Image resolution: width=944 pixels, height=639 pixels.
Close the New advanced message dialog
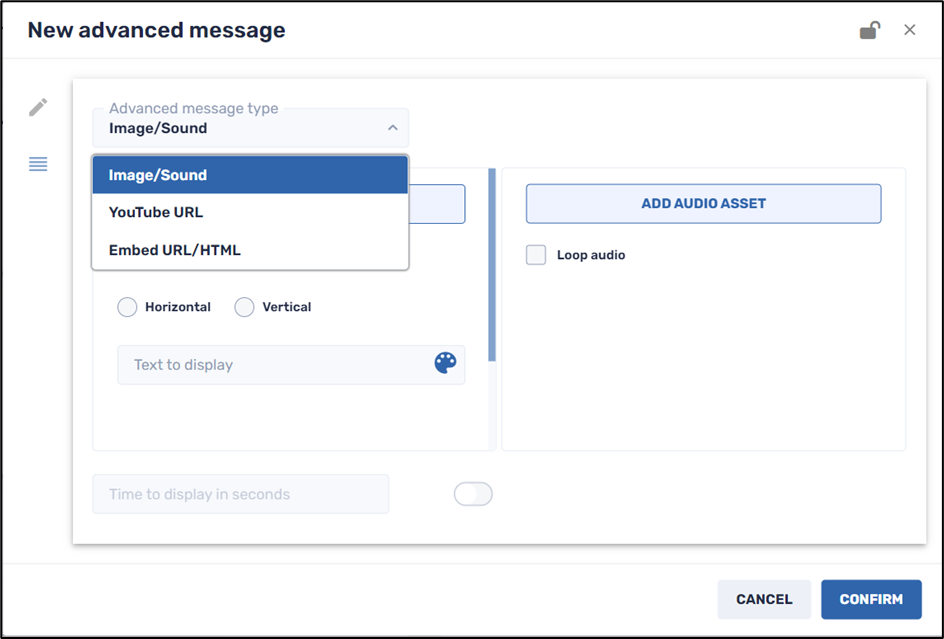pos(909,29)
